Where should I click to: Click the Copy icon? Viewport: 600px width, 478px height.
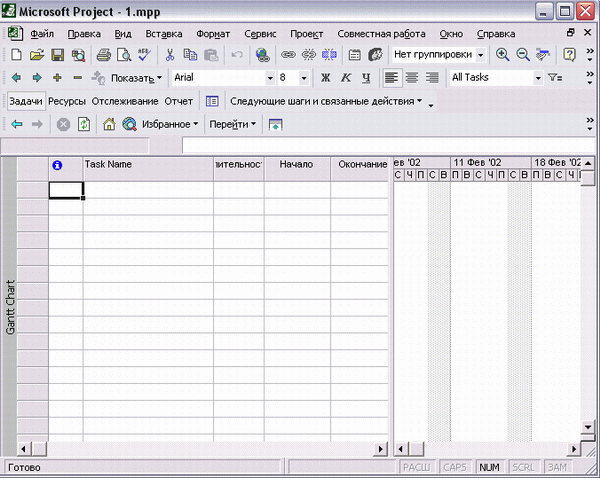tap(190, 55)
